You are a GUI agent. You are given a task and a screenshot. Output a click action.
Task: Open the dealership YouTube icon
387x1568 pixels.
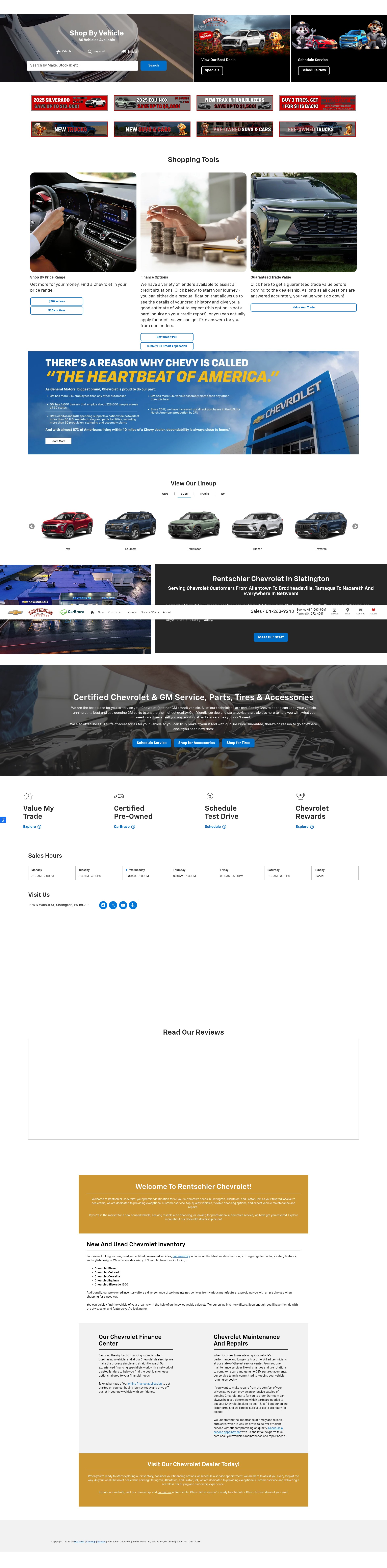click(x=123, y=905)
